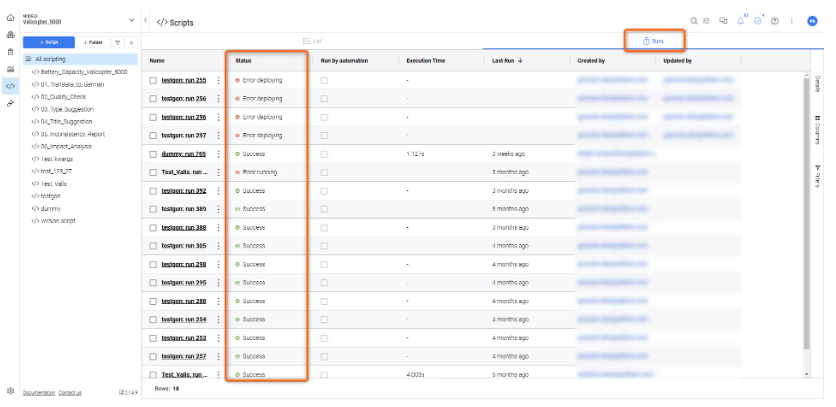Toggle Run by automation for testgen: run 257
Viewport: 836px width, 407px height.
(324, 356)
